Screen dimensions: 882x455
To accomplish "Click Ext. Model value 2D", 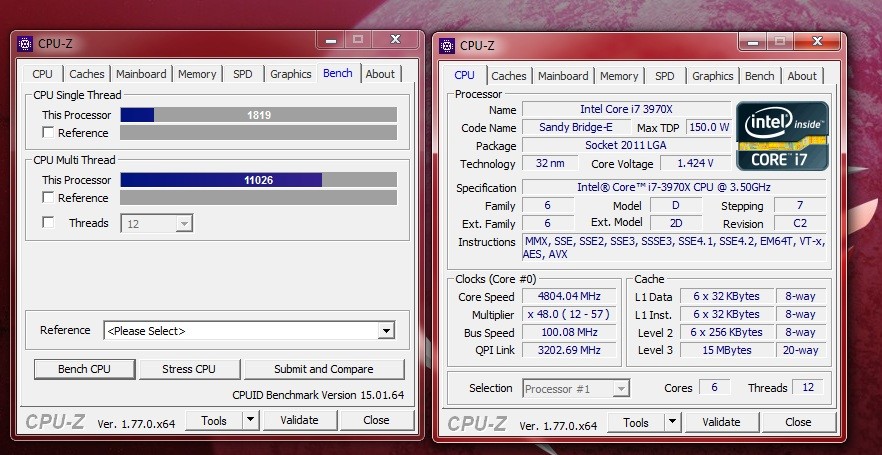I will [676, 223].
